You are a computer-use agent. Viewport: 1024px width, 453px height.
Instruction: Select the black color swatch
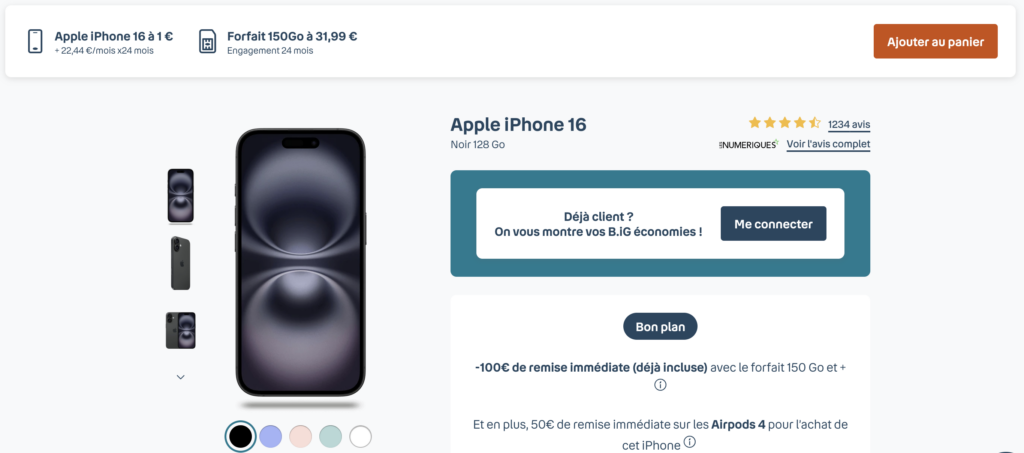240,436
